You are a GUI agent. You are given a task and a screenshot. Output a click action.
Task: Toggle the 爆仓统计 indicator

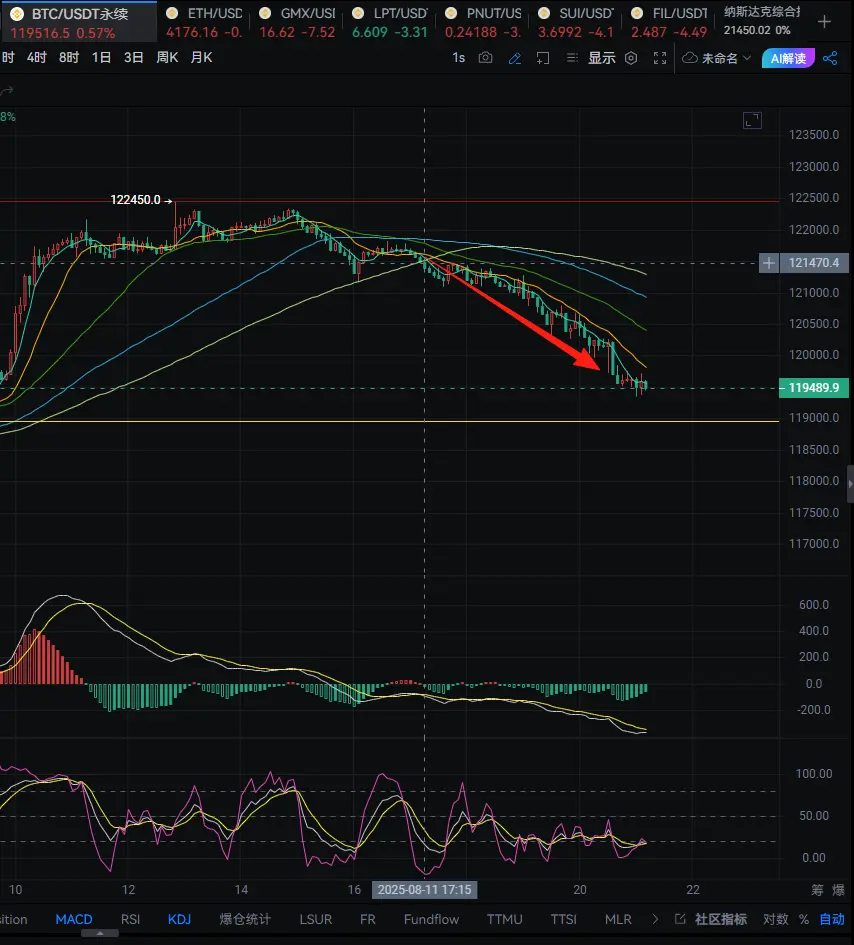(x=245, y=919)
